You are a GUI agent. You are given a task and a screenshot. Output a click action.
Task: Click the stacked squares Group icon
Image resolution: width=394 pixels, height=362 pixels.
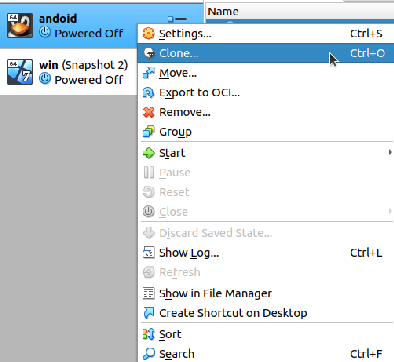pos(149,131)
